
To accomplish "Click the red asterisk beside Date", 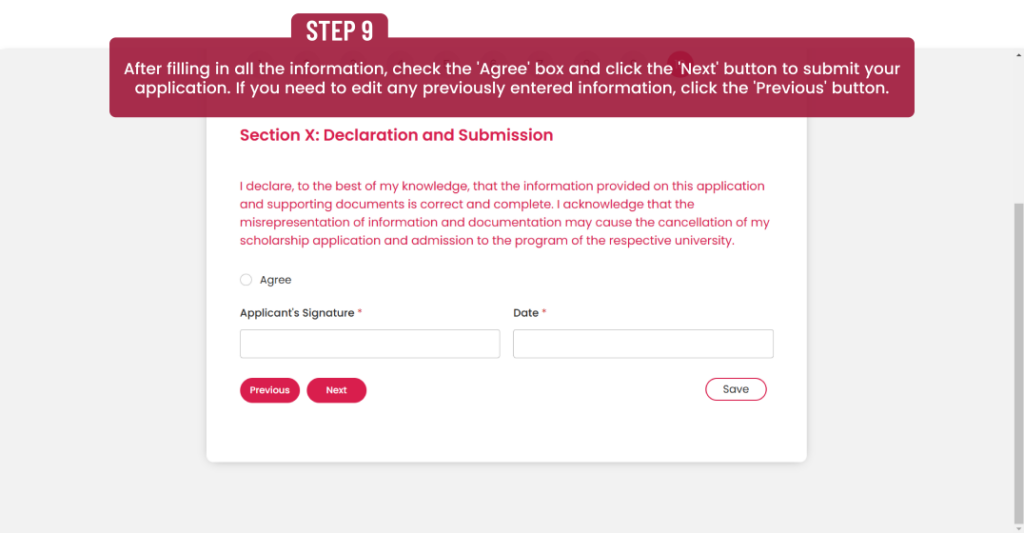I will pos(545,313).
